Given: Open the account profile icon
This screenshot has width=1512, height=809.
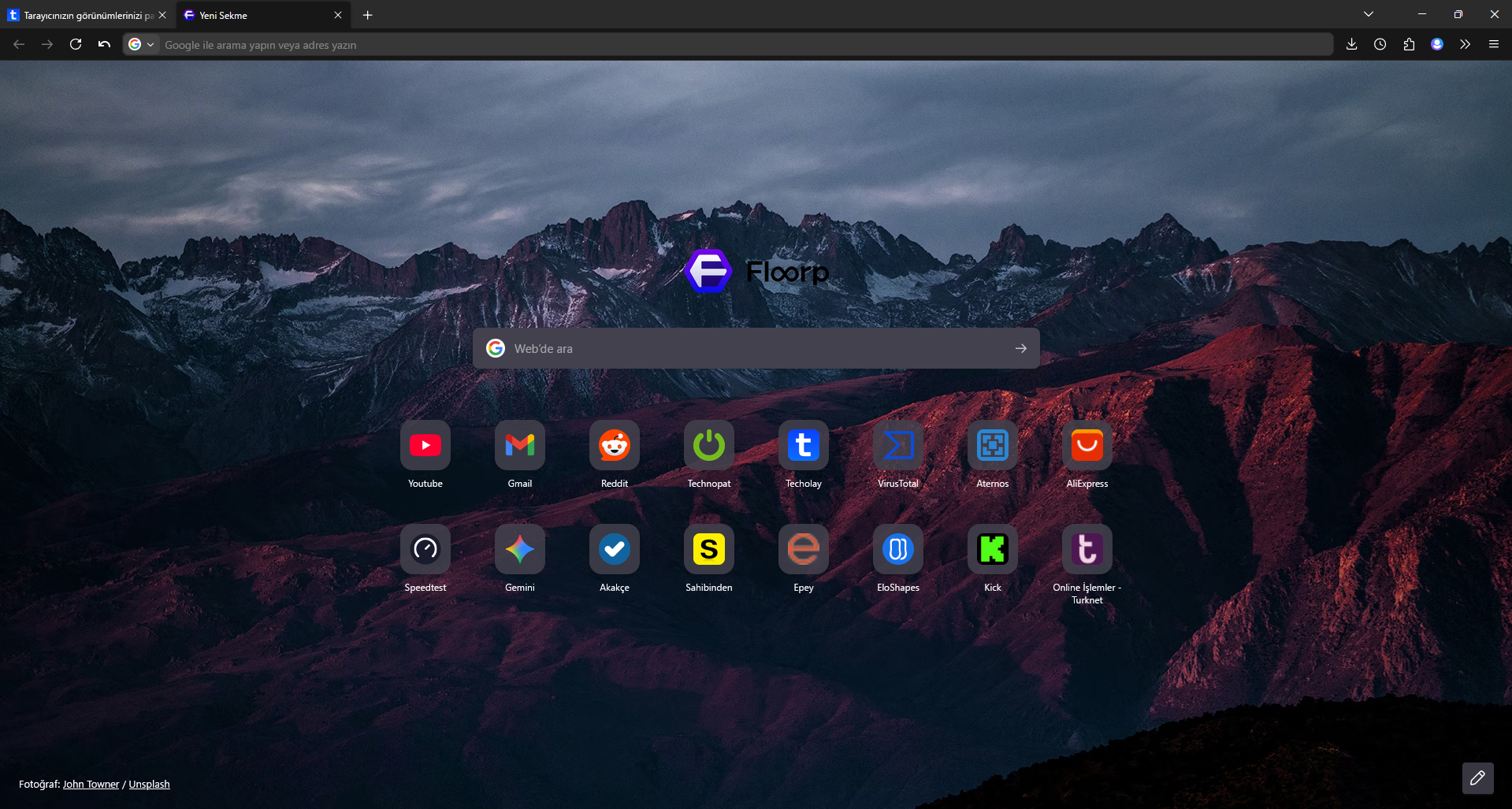Looking at the screenshot, I should [1437, 44].
